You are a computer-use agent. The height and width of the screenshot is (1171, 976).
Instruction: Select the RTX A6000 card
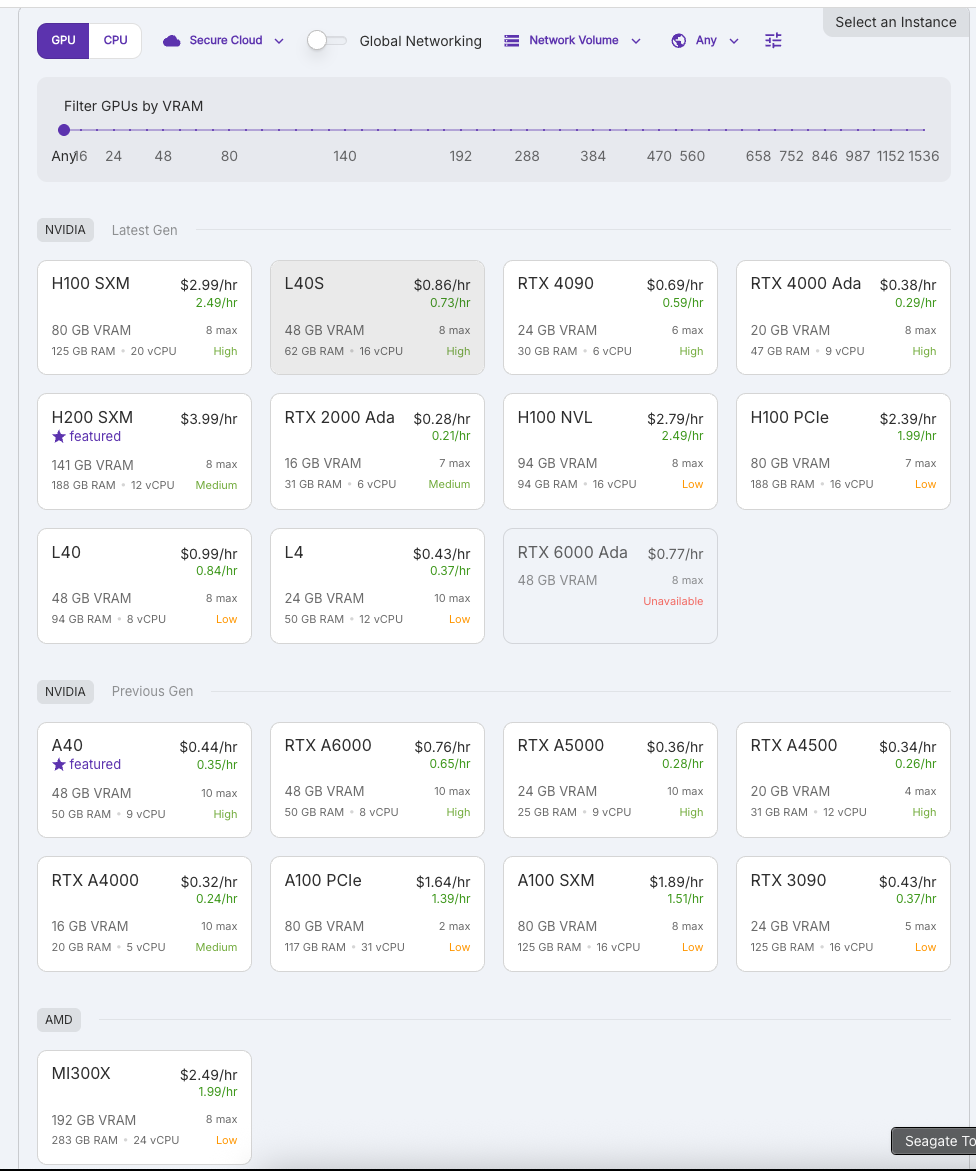[377, 780]
